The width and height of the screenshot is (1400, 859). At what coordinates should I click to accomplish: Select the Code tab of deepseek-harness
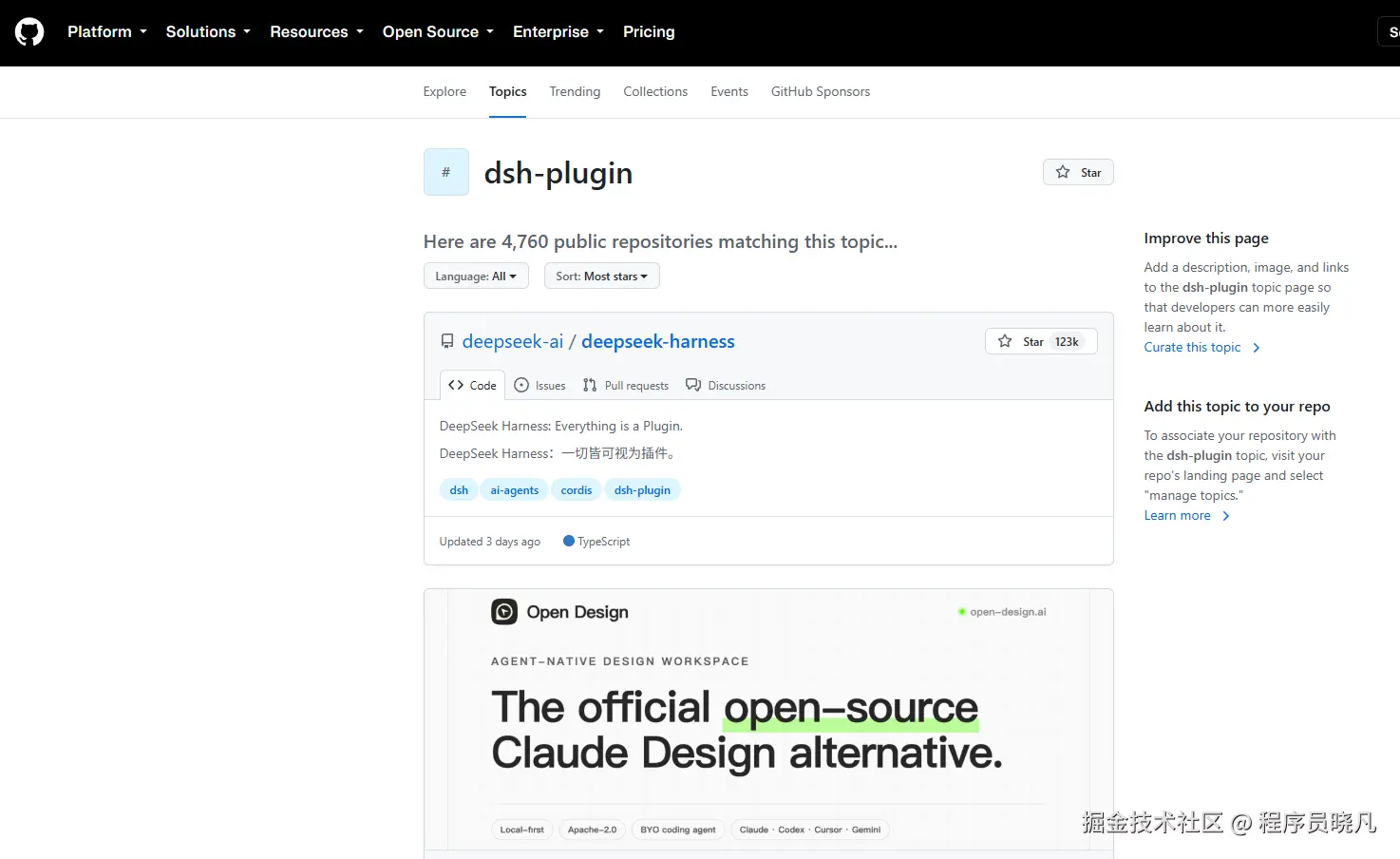pyautogui.click(x=473, y=385)
